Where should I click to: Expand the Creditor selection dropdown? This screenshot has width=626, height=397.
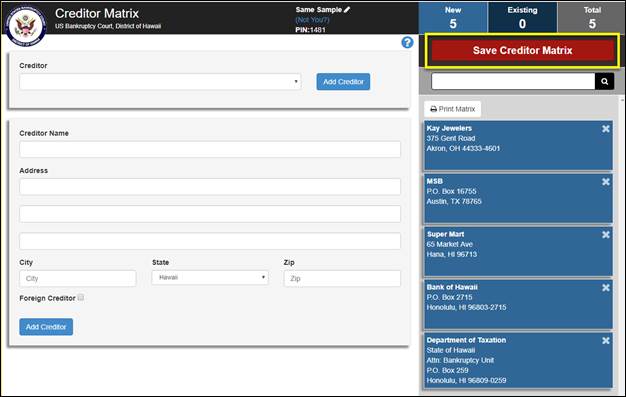pos(160,81)
